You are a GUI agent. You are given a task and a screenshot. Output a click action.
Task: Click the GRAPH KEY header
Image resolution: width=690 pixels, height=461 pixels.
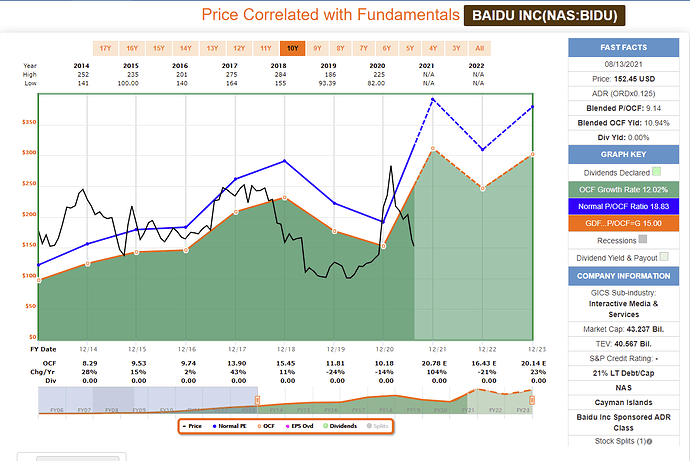coord(624,154)
